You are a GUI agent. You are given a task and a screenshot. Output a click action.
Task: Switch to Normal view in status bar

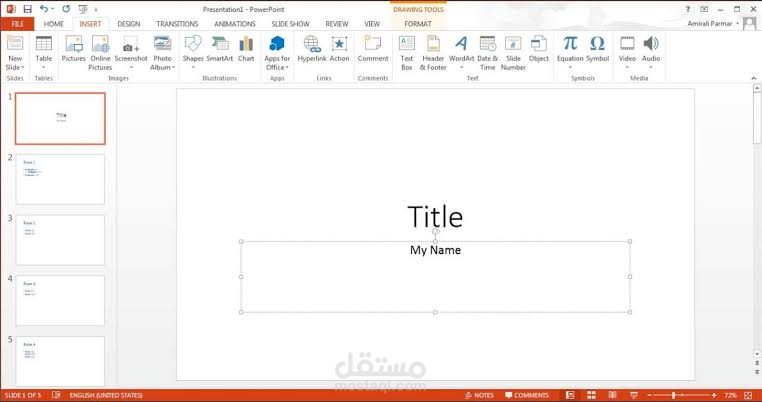(570, 395)
